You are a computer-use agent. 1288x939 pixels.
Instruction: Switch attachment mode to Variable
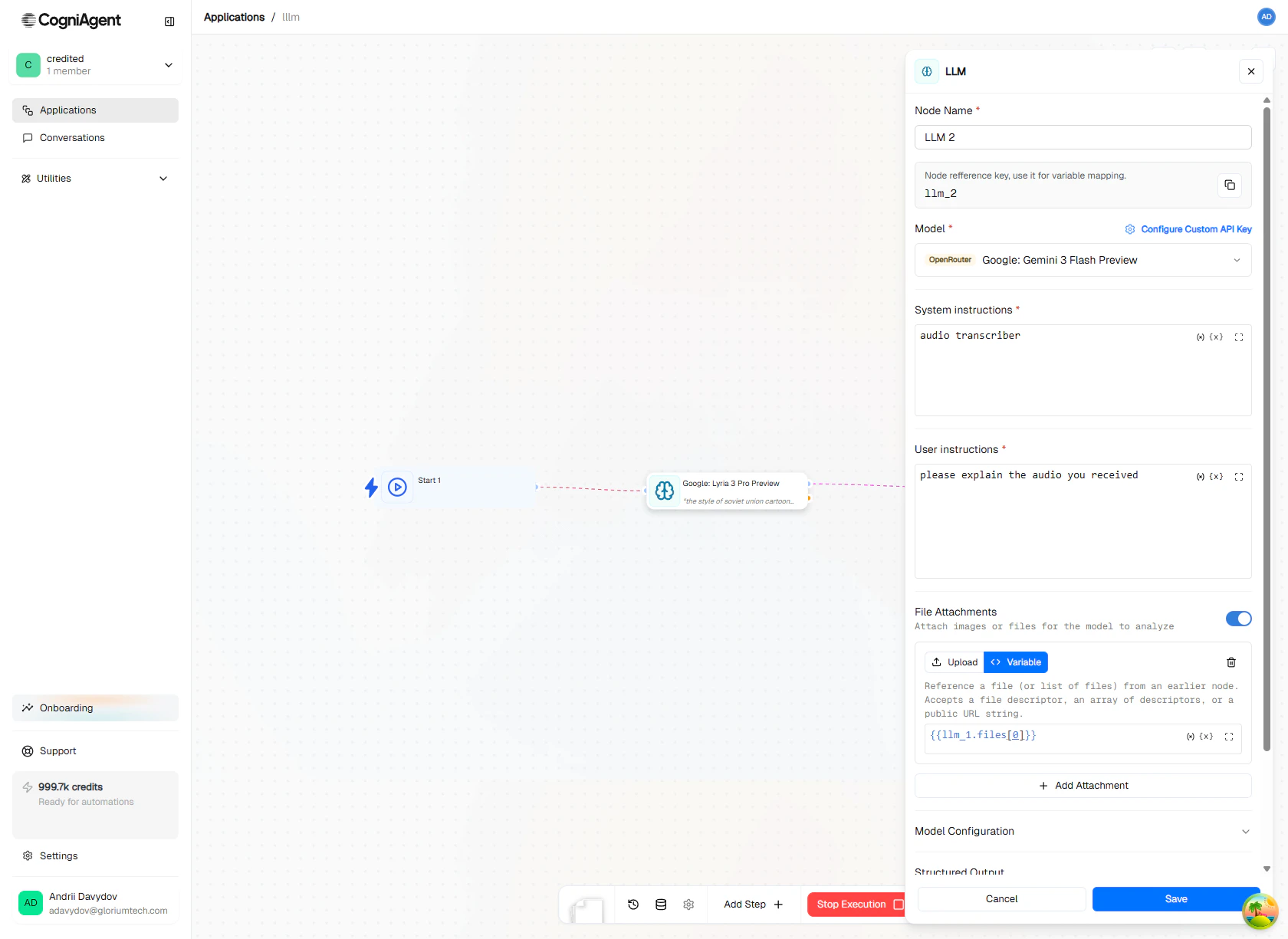1016,662
